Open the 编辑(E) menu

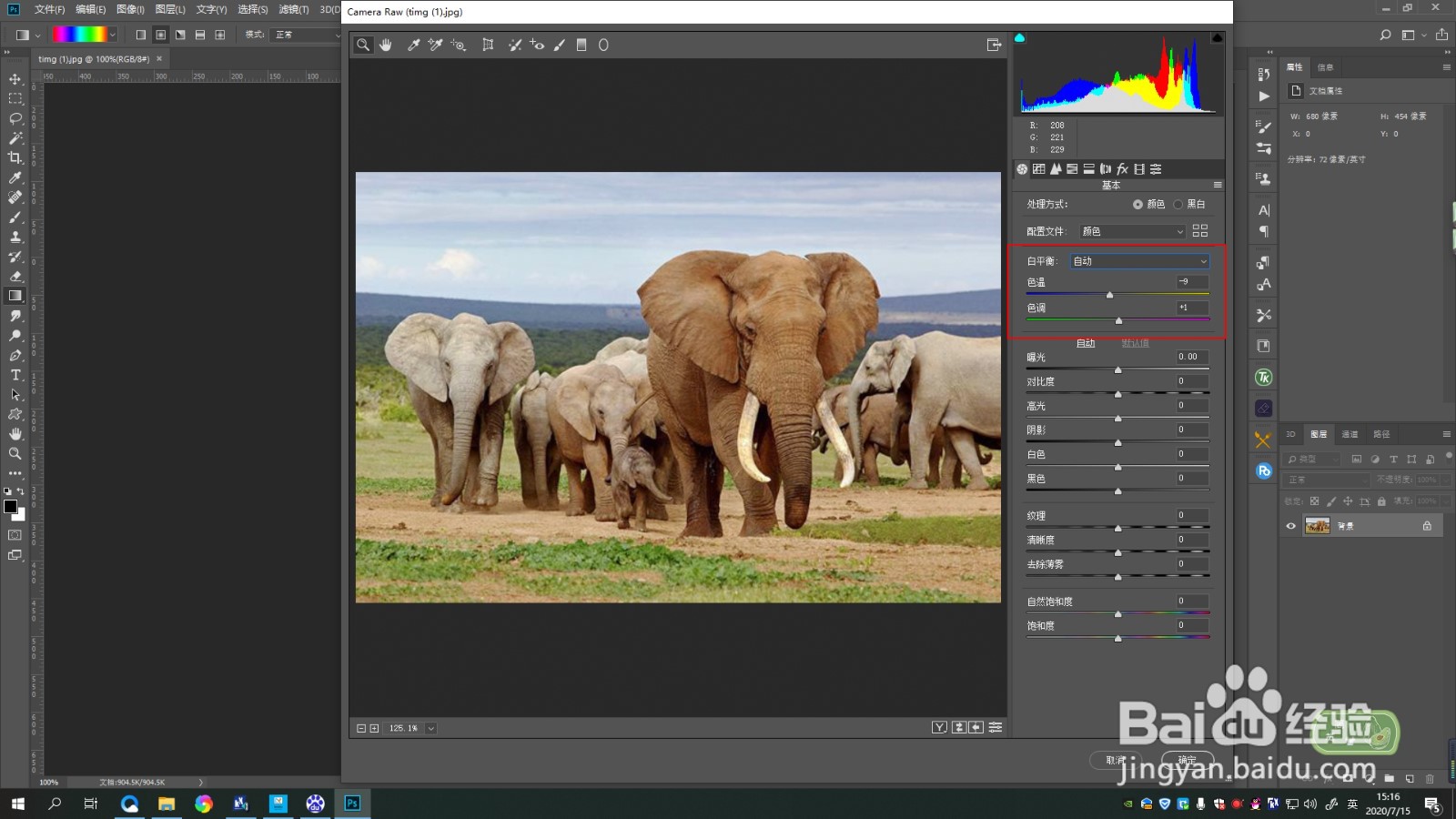(90, 9)
